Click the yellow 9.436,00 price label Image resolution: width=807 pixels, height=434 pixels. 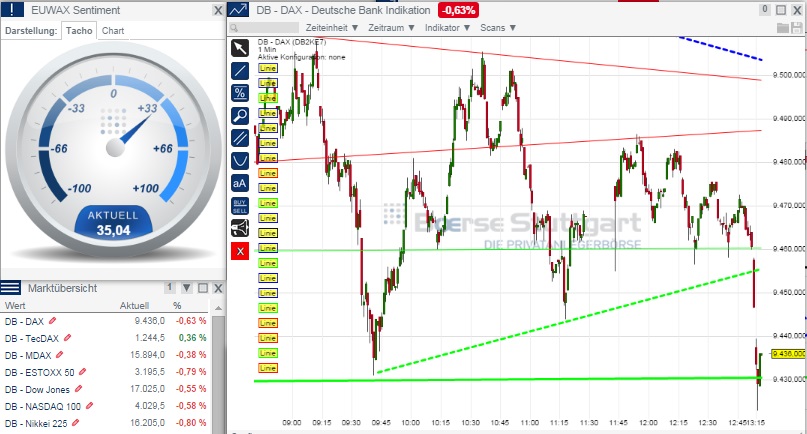(788, 354)
